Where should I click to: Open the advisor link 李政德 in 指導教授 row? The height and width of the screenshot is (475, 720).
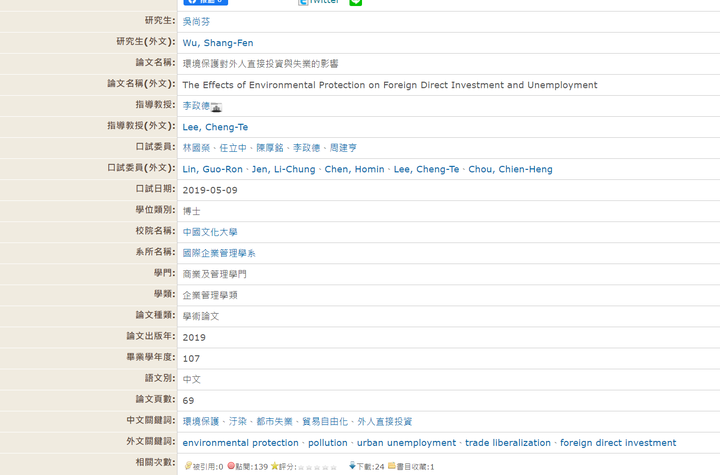196,106
